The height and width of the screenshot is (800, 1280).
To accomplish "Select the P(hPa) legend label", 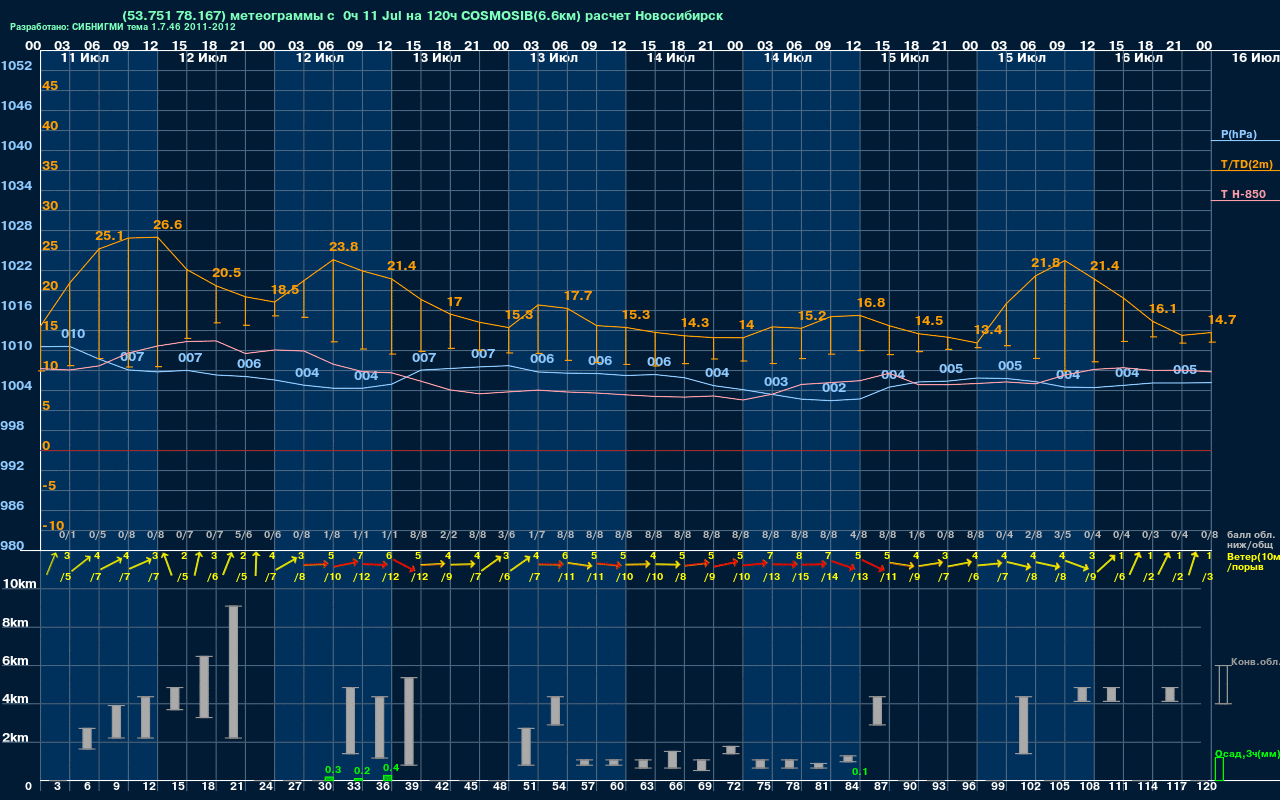I will click(x=1238, y=134).
